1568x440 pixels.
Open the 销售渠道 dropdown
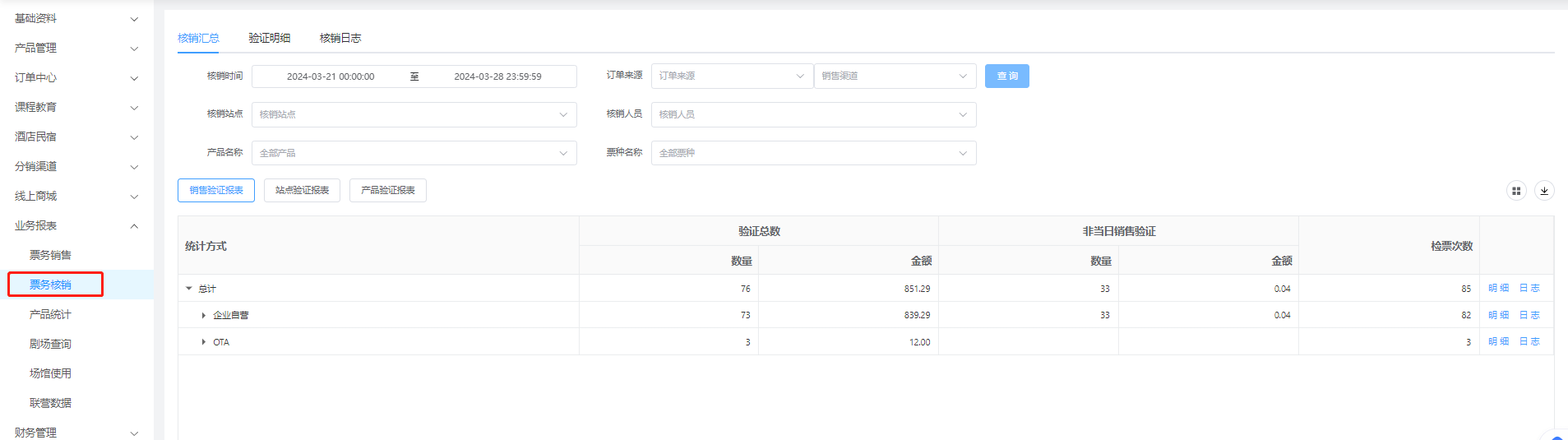894,76
